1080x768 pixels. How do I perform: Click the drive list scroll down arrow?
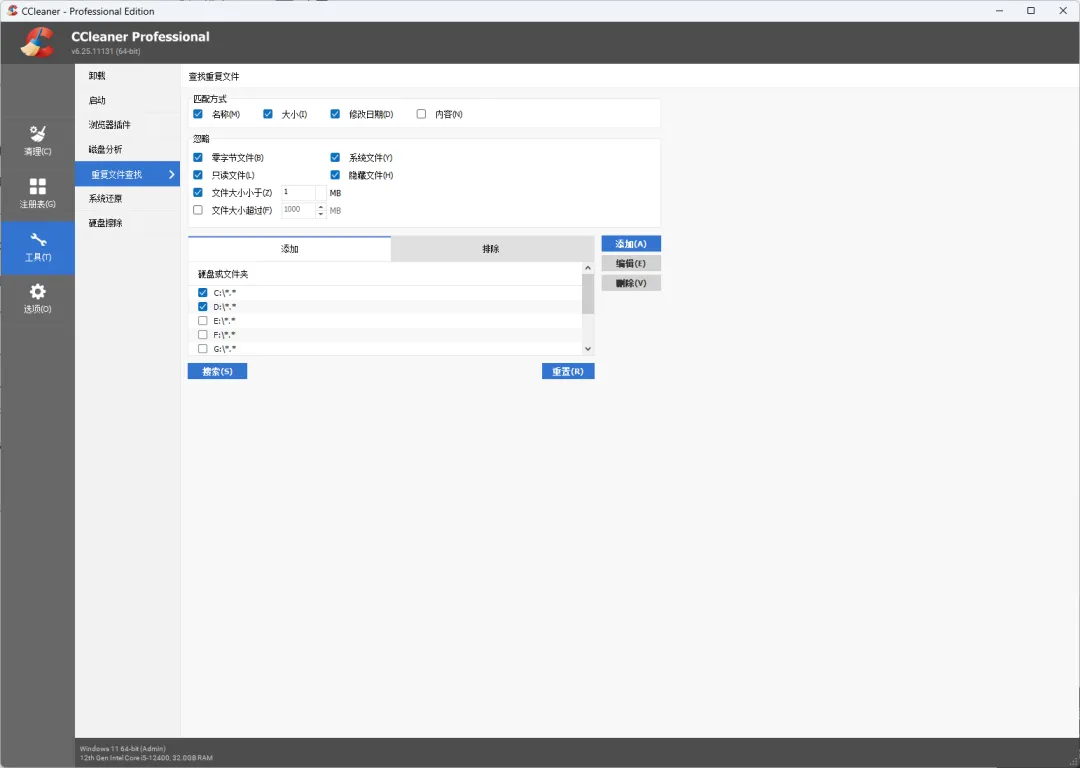pos(588,349)
